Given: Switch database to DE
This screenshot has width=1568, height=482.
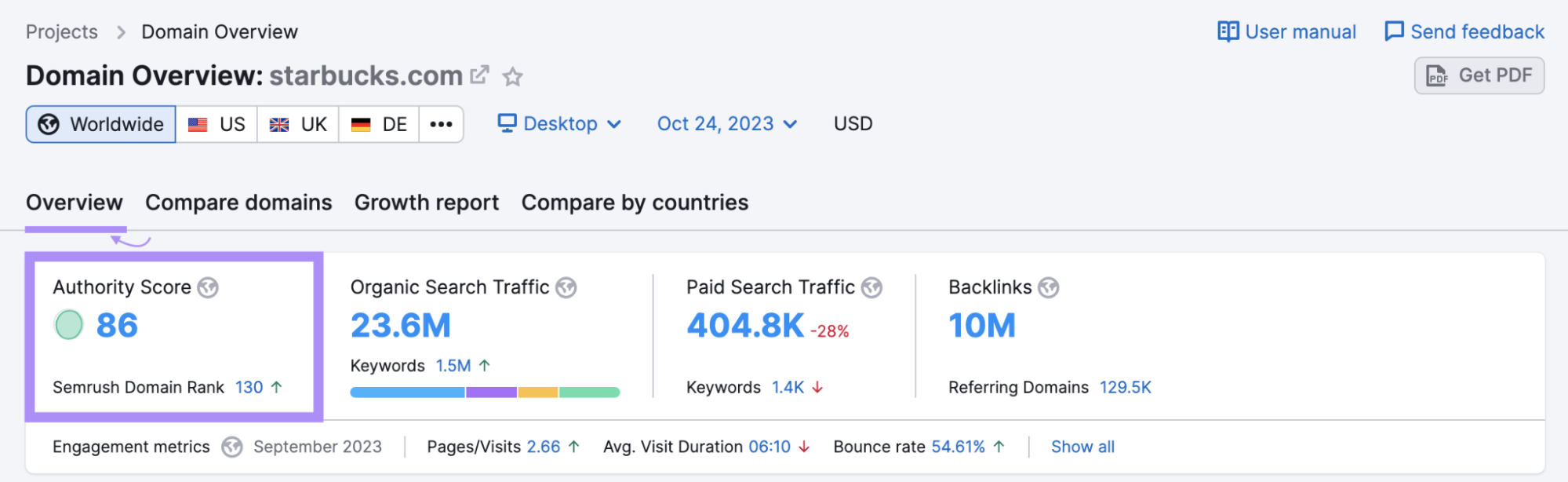Looking at the screenshot, I should pos(379,124).
